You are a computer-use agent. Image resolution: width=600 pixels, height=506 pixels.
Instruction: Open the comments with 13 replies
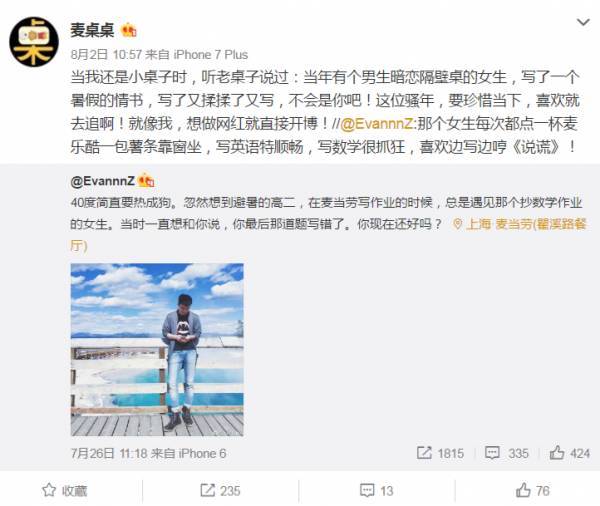[377, 490]
